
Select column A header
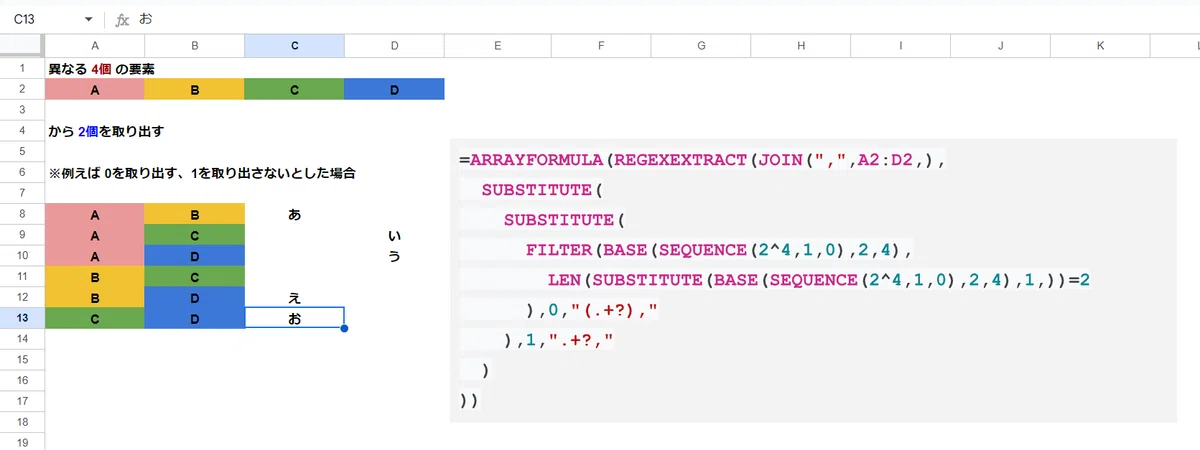(x=95, y=47)
